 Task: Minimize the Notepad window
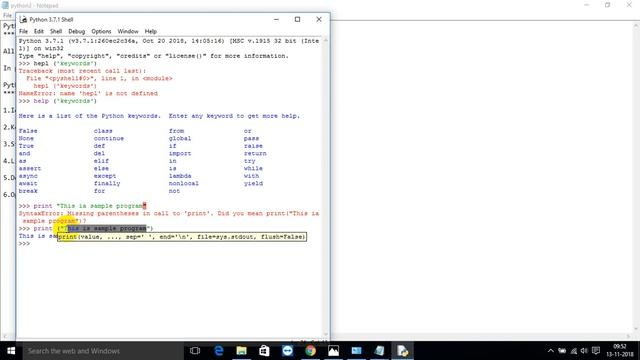click(587, 5)
